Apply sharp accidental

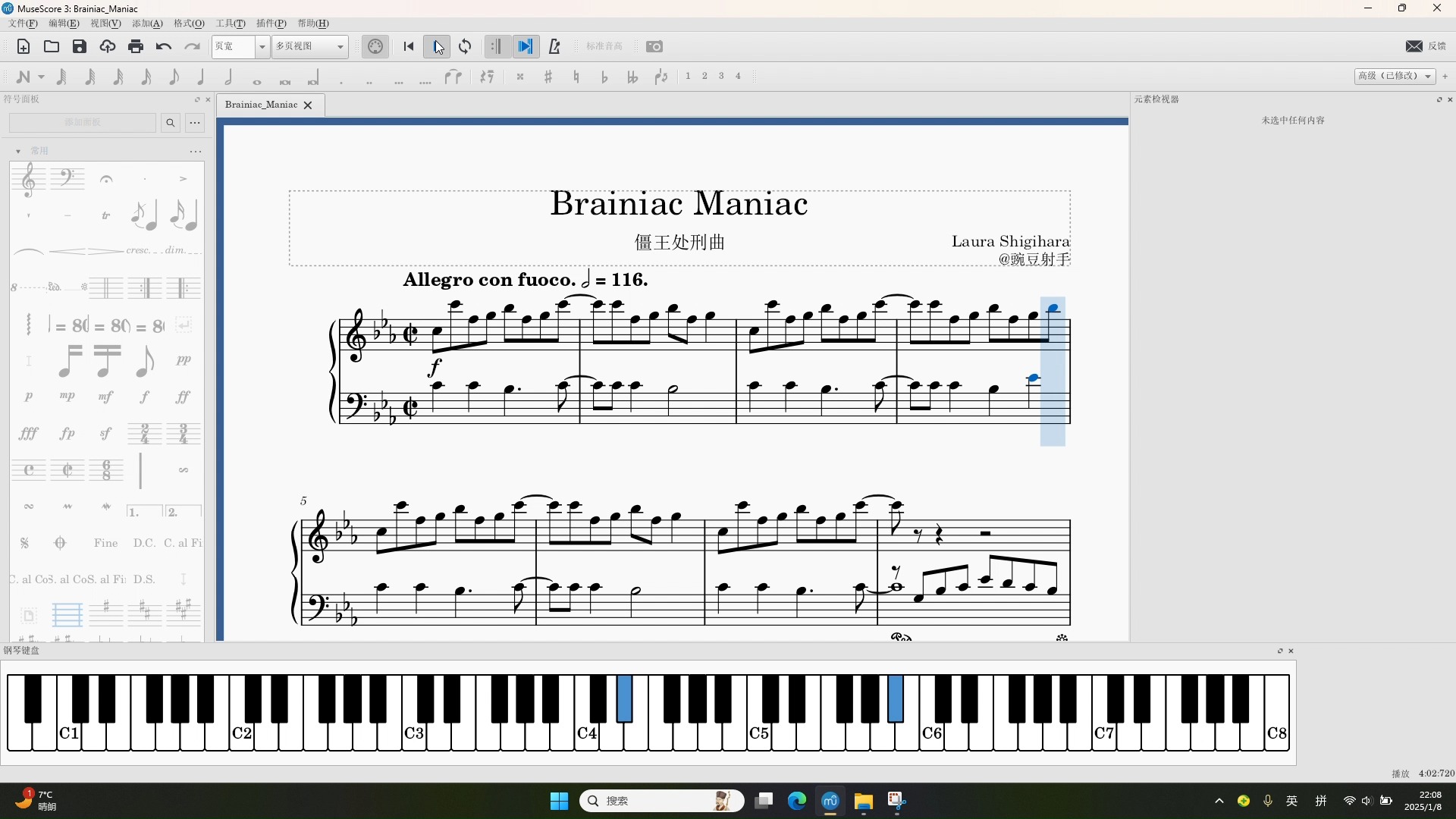click(548, 77)
